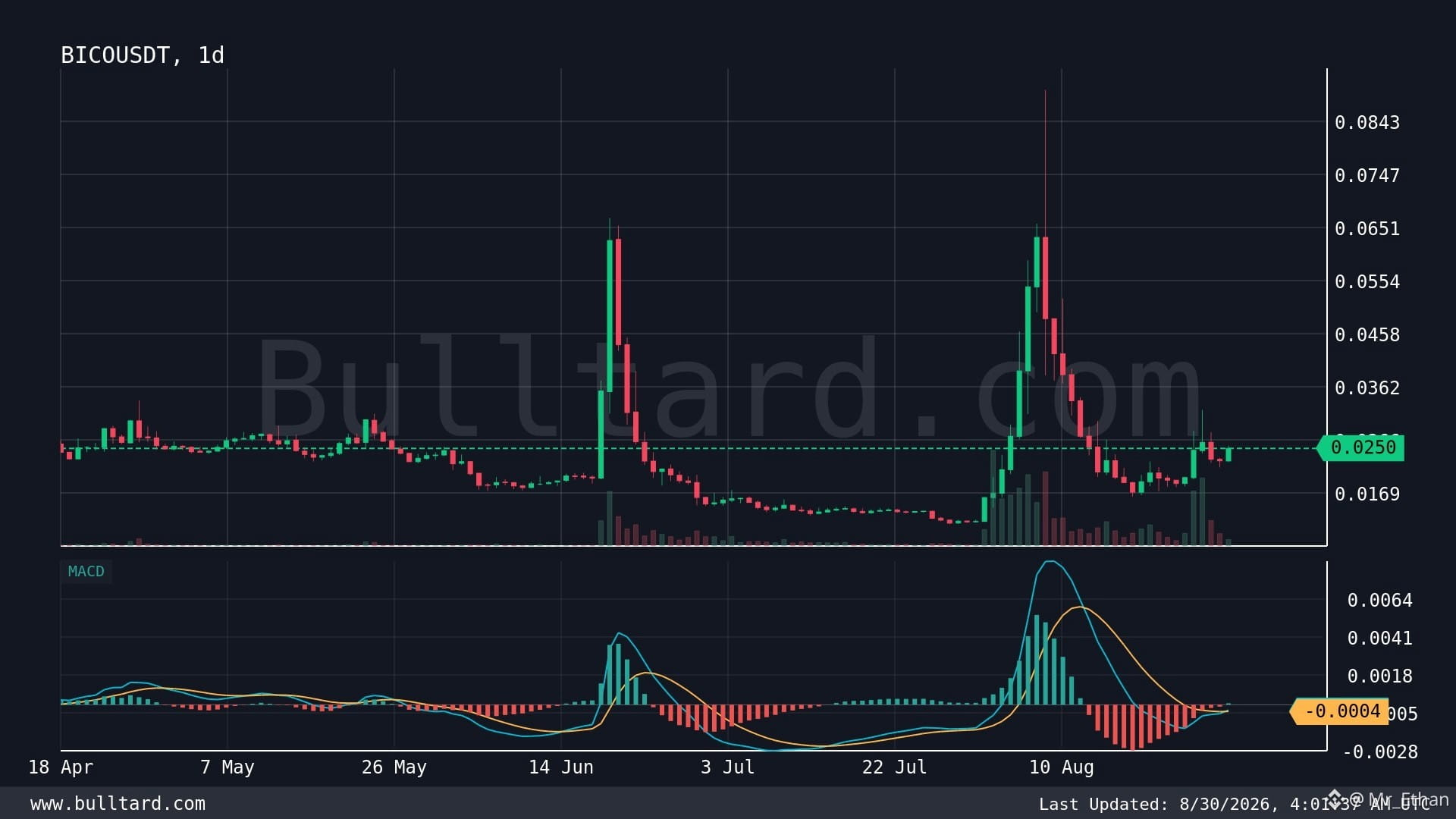1456x819 pixels.
Task: Click the 7 May date label
Action: pos(227,767)
